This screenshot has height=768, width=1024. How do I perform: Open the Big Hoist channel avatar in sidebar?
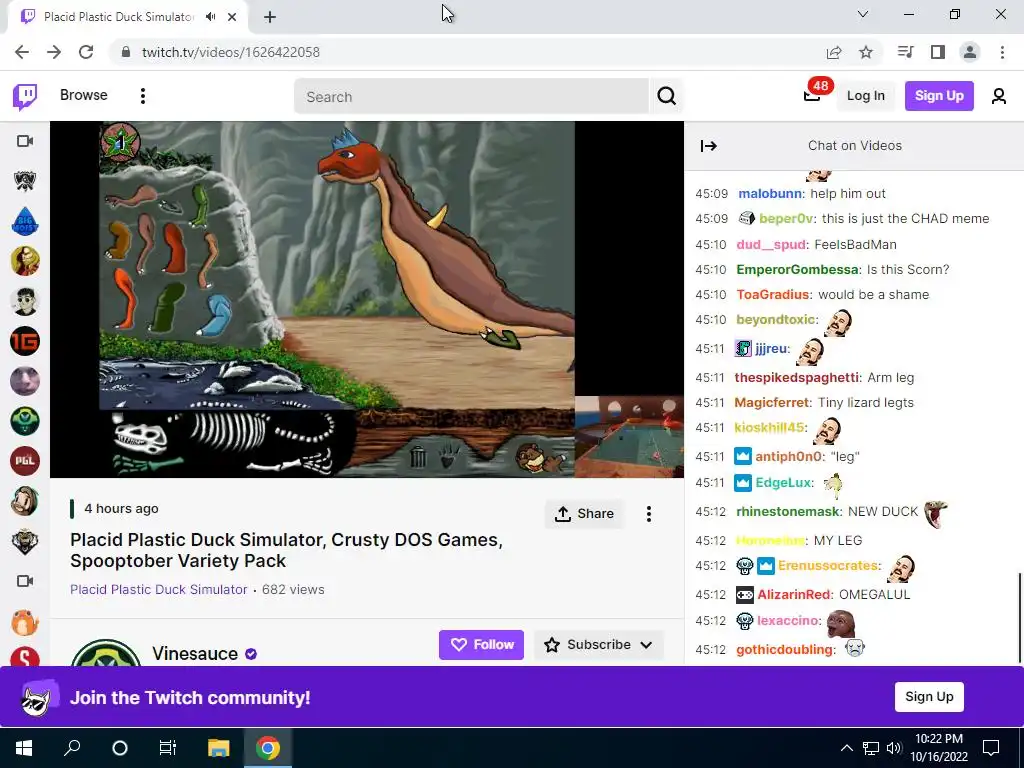pyautogui.click(x=25, y=221)
